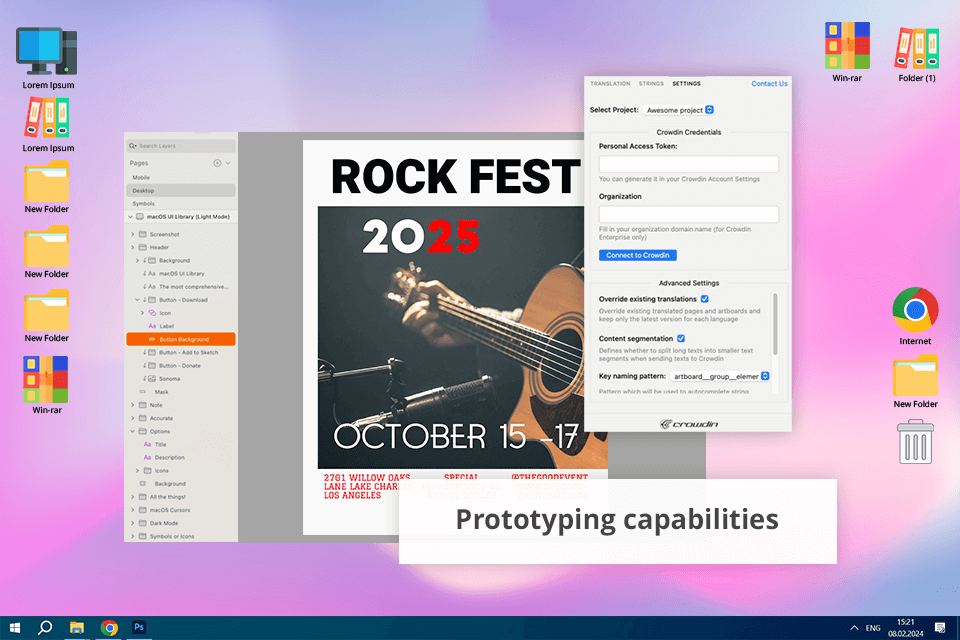Open the taskbar clock showing 15:21
The width and height of the screenshot is (960, 640).
click(906, 628)
